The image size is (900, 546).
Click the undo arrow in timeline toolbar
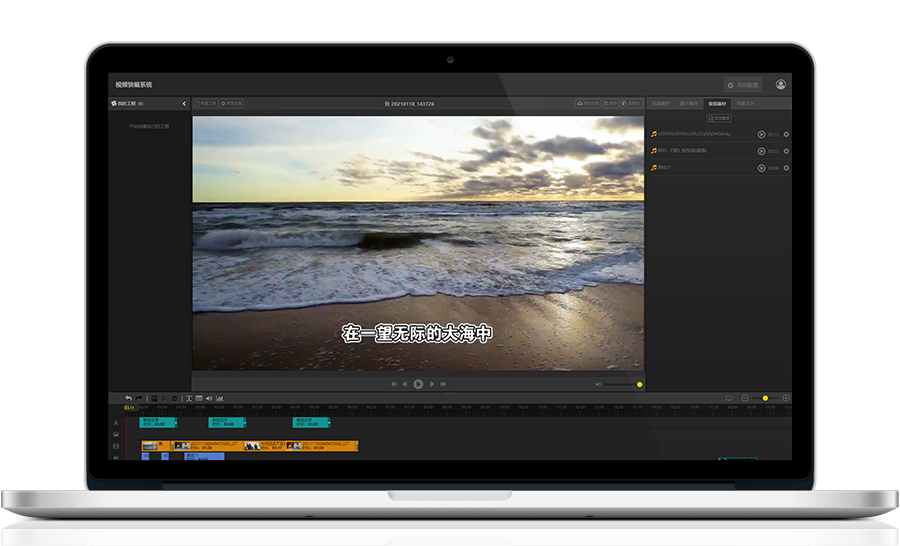pyautogui.click(x=128, y=398)
